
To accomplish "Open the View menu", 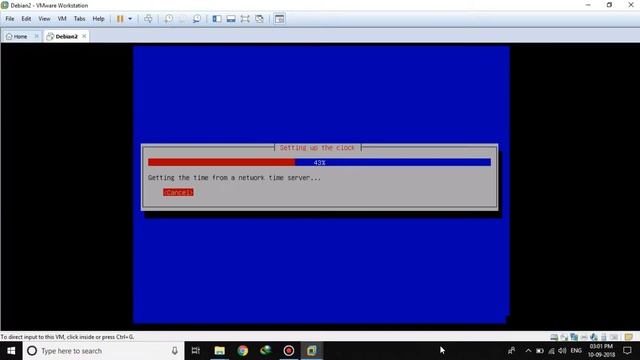I will click(44, 19).
